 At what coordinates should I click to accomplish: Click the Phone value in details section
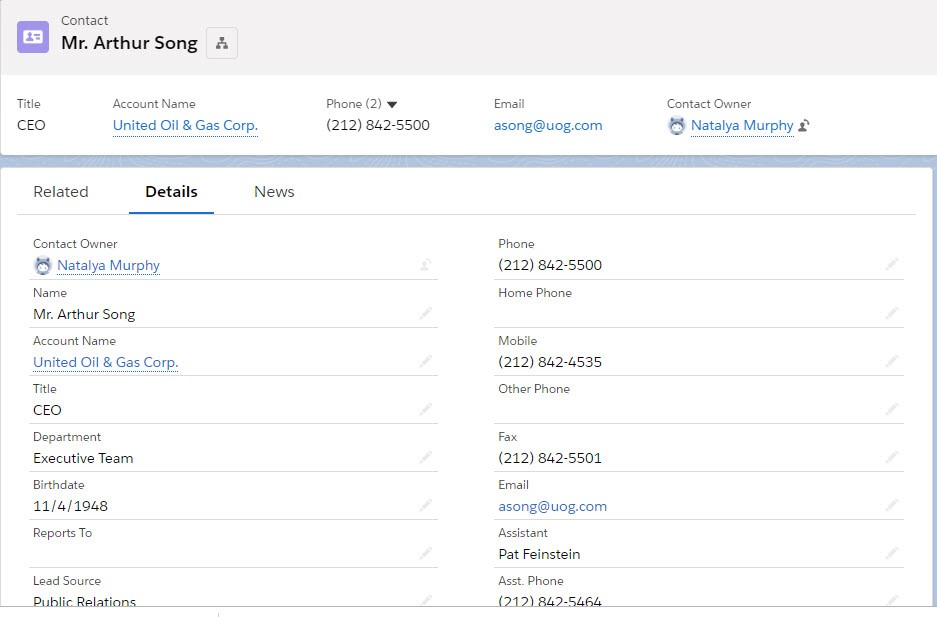pyautogui.click(x=550, y=265)
